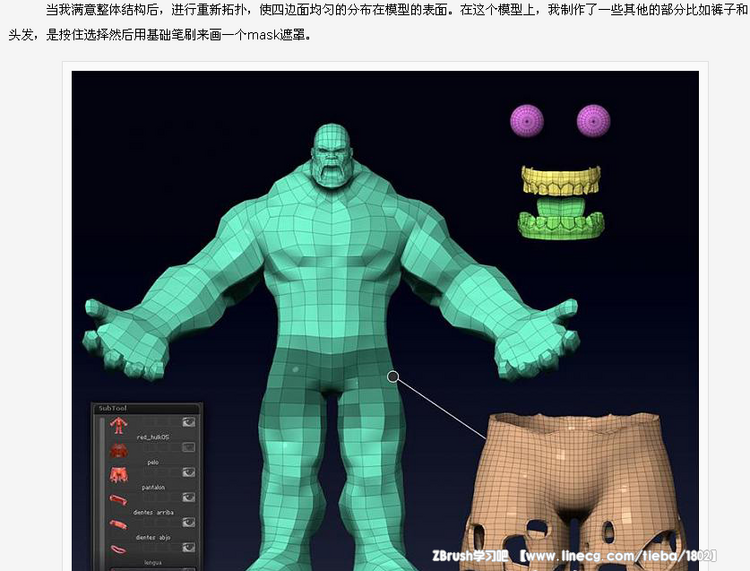750x571 pixels.
Task: Hide the pantalon subtool via eye
Action: 189,472
